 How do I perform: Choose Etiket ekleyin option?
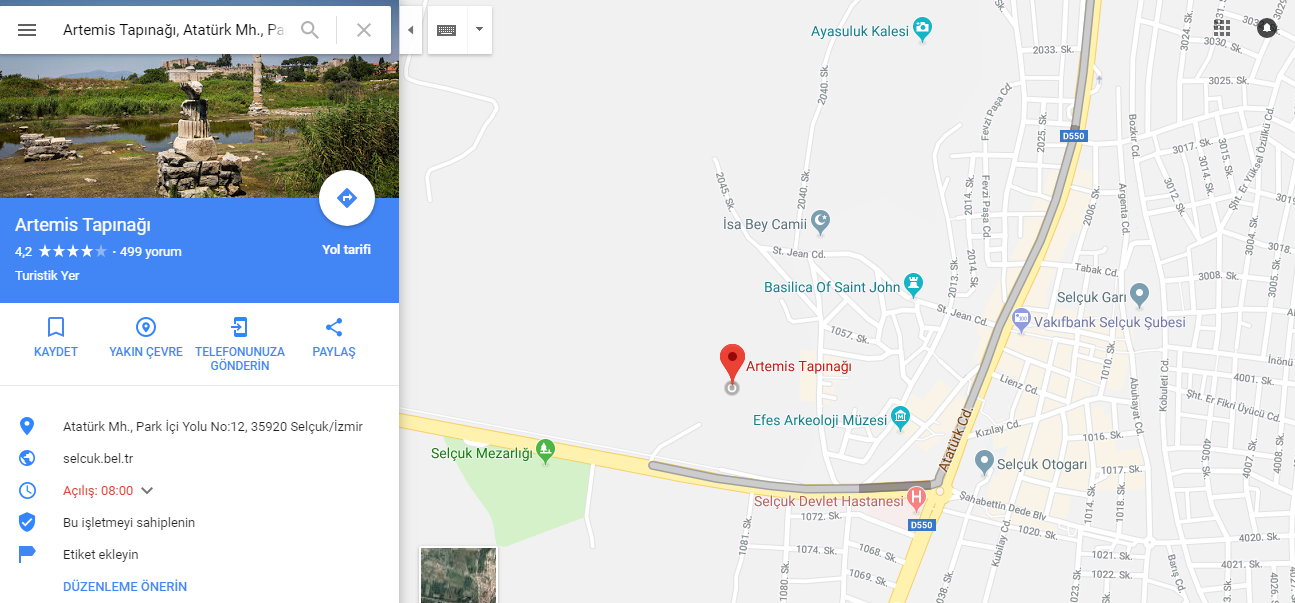(x=101, y=554)
